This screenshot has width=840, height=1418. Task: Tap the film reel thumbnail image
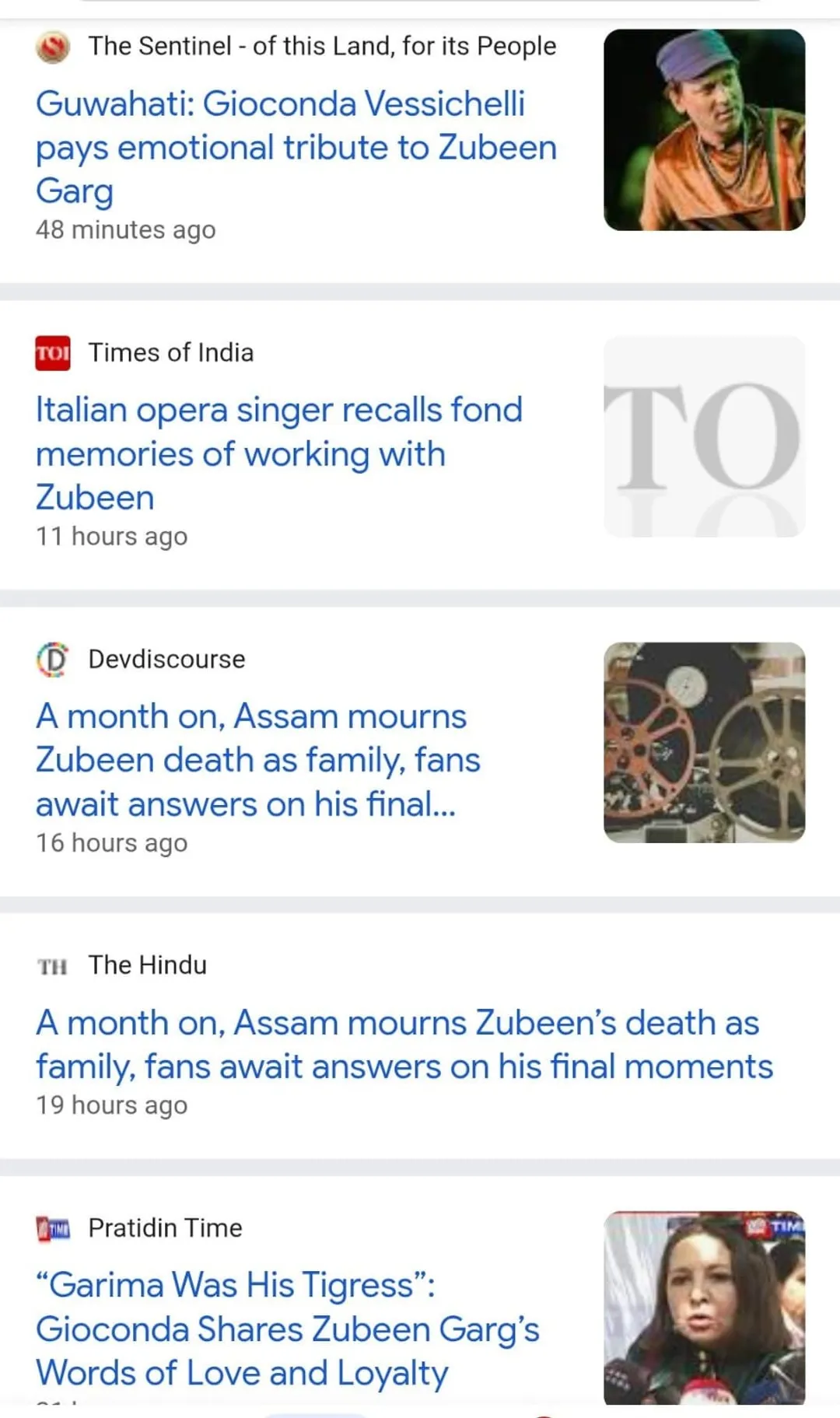(x=704, y=743)
